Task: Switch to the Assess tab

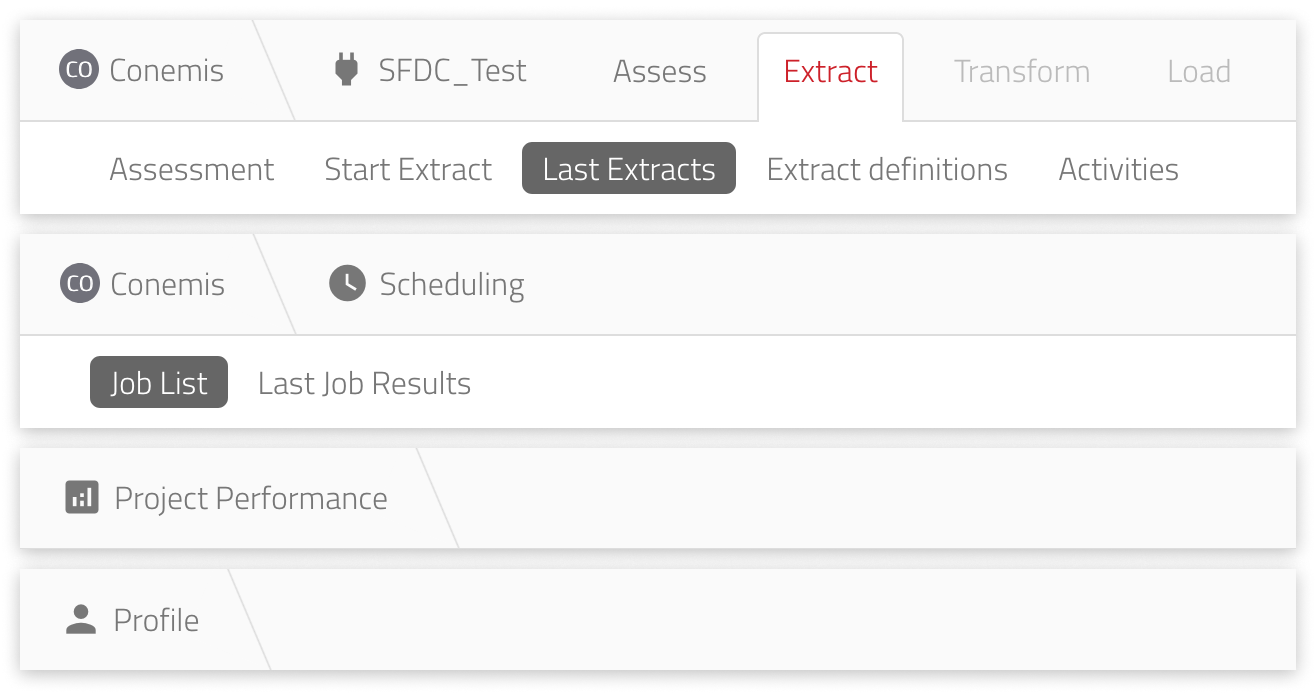Action: pyautogui.click(x=659, y=71)
